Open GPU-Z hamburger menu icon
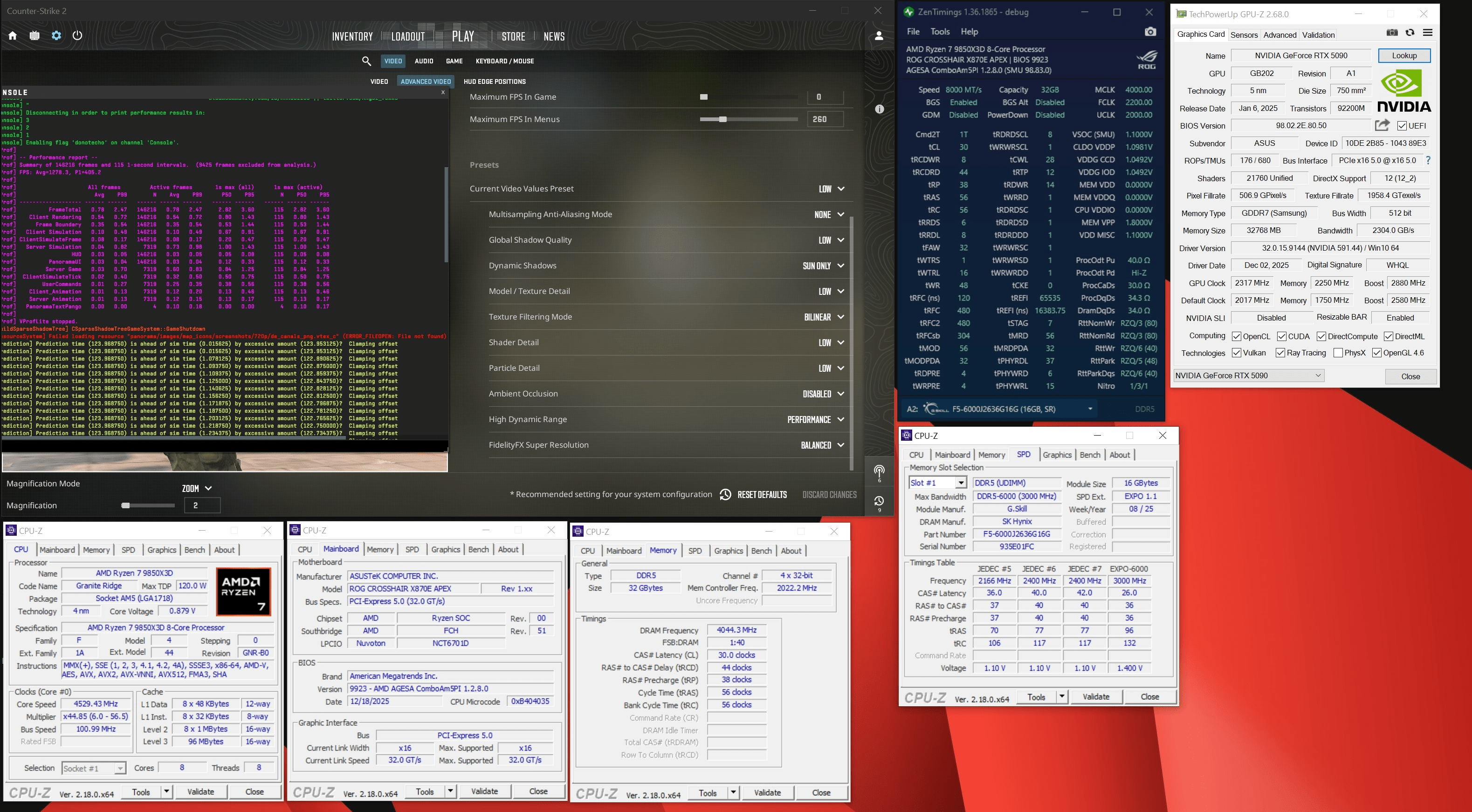This screenshot has height=812, width=1472. pyautogui.click(x=1427, y=33)
